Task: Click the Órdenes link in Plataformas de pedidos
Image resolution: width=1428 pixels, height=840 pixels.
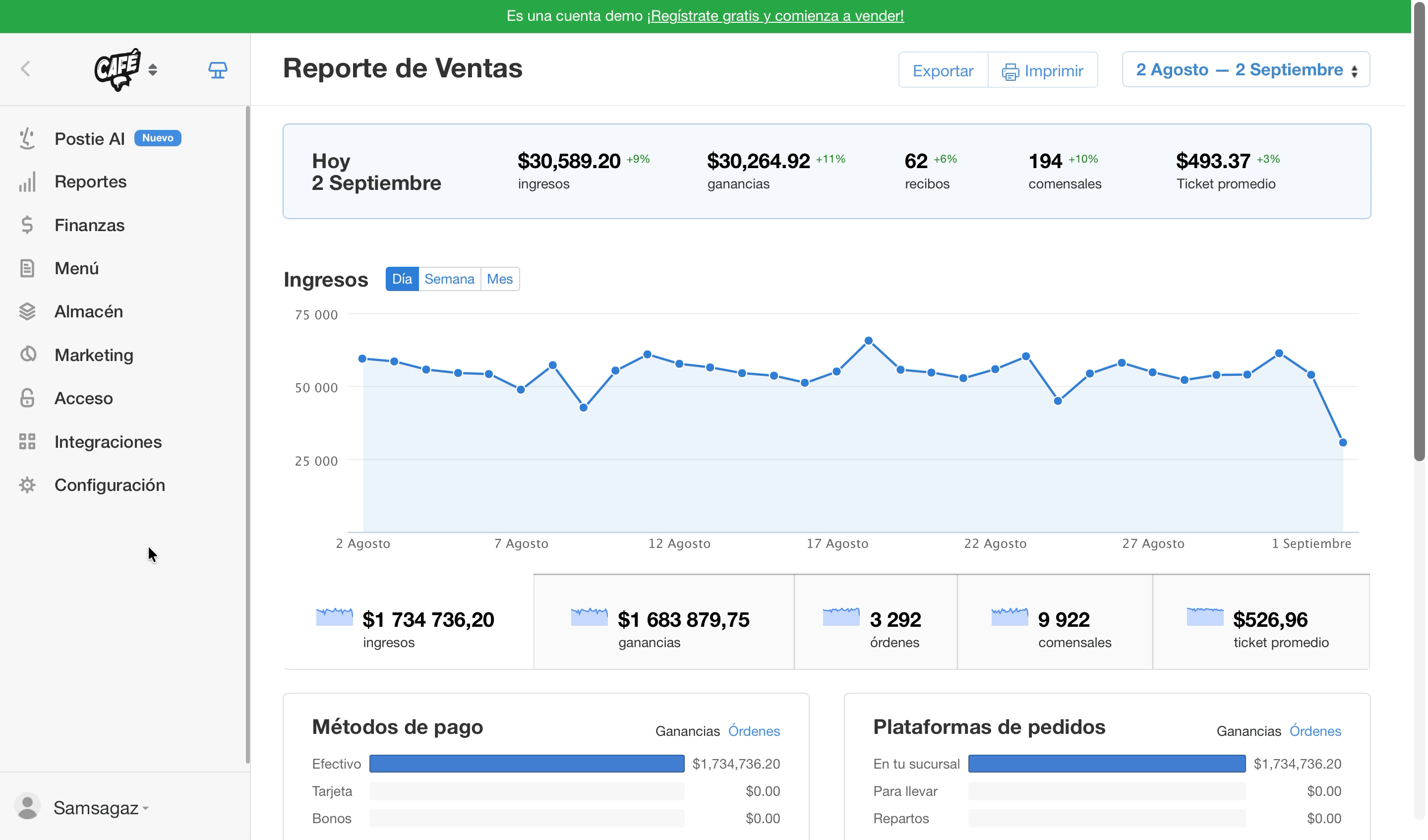Action: [x=1315, y=731]
